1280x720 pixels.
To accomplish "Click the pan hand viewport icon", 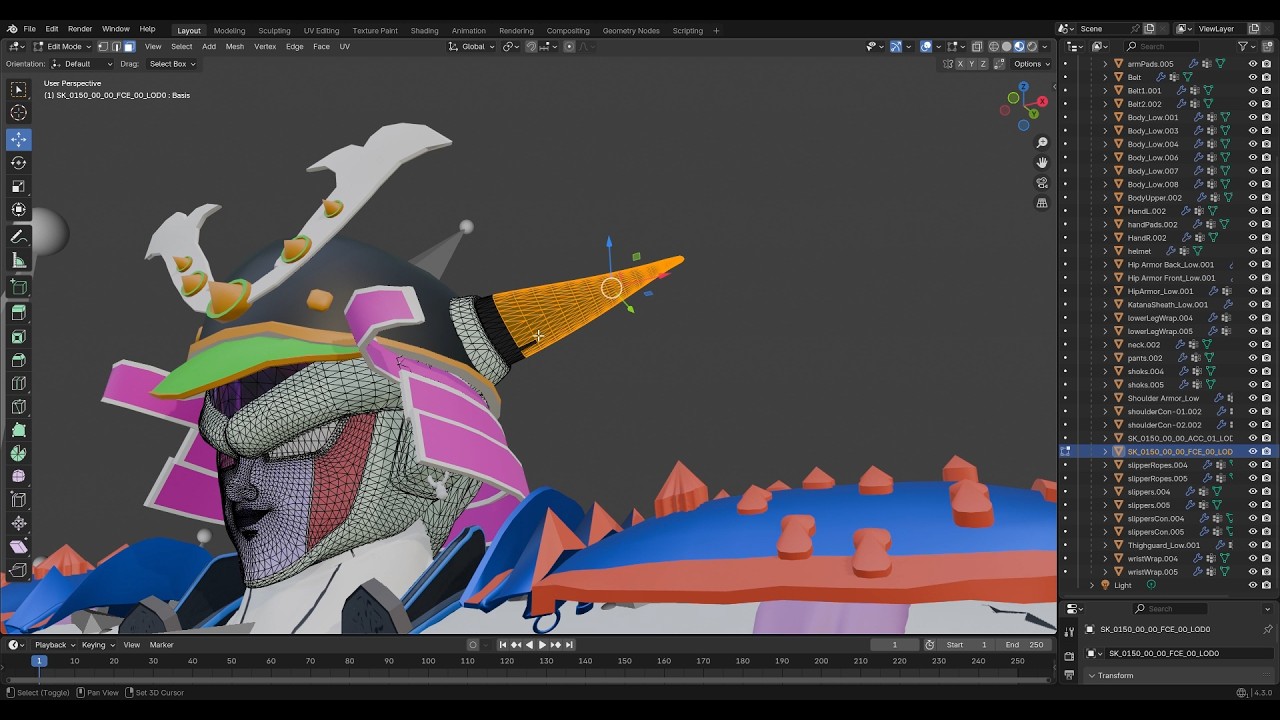I will pos(1042,163).
